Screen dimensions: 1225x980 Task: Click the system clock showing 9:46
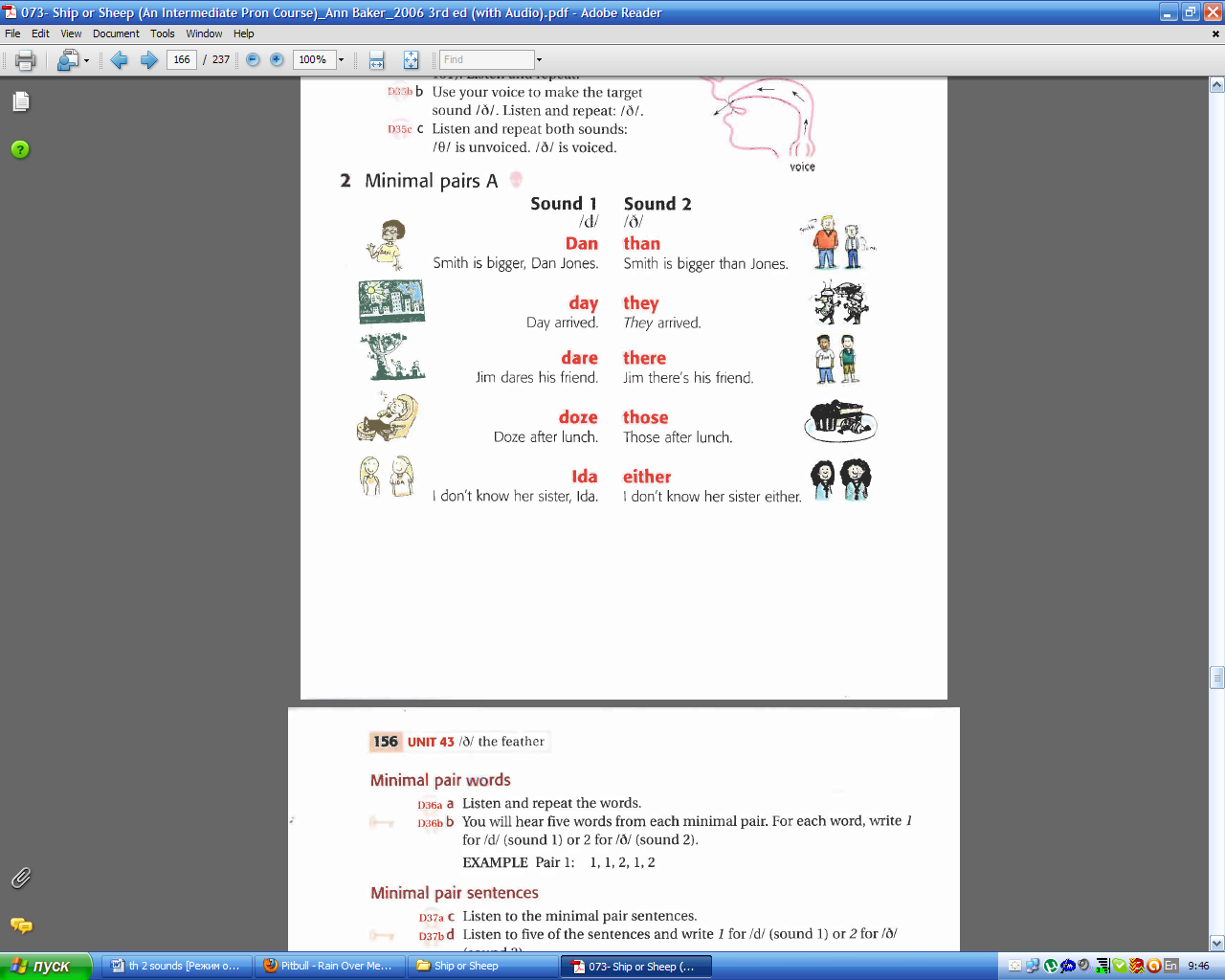tap(1198, 966)
